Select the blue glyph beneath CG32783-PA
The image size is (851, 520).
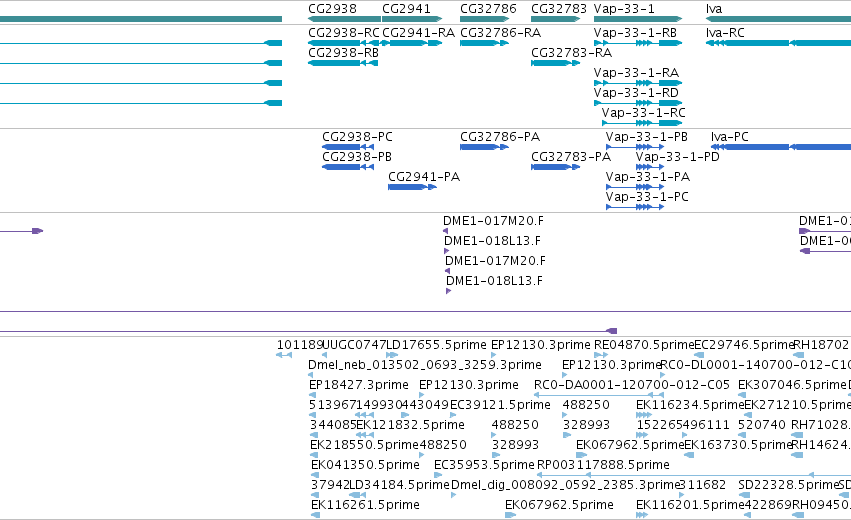(x=555, y=167)
